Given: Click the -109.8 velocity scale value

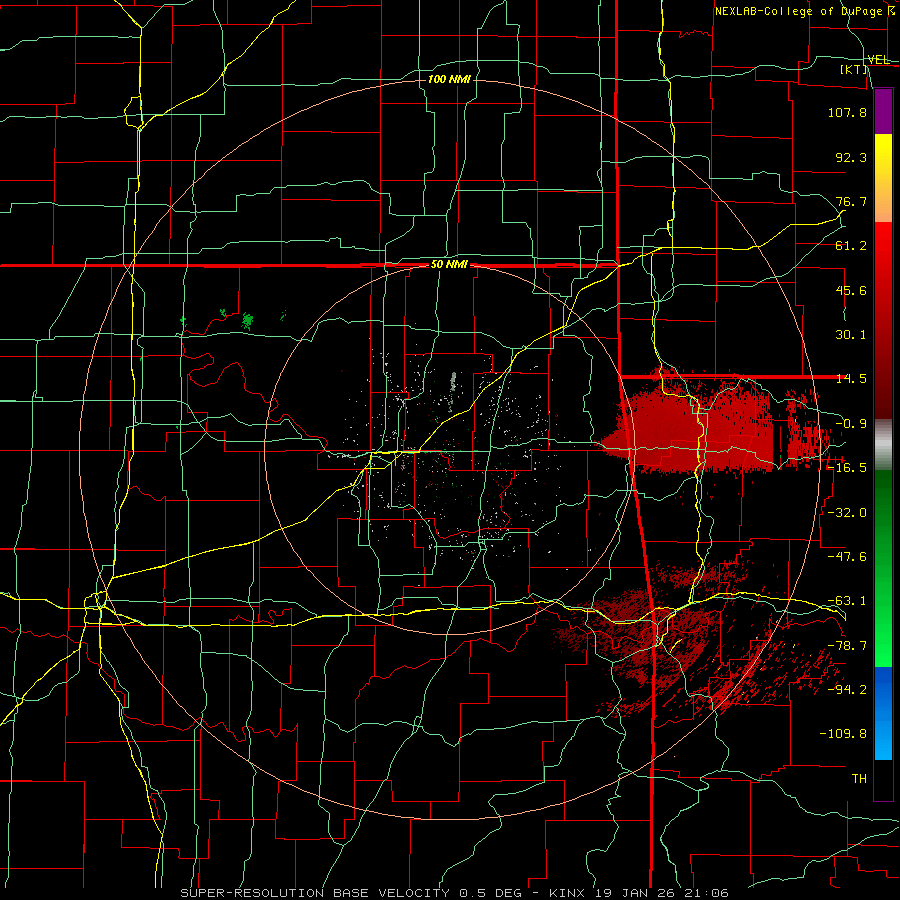Looking at the screenshot, I should click(843, 734).
